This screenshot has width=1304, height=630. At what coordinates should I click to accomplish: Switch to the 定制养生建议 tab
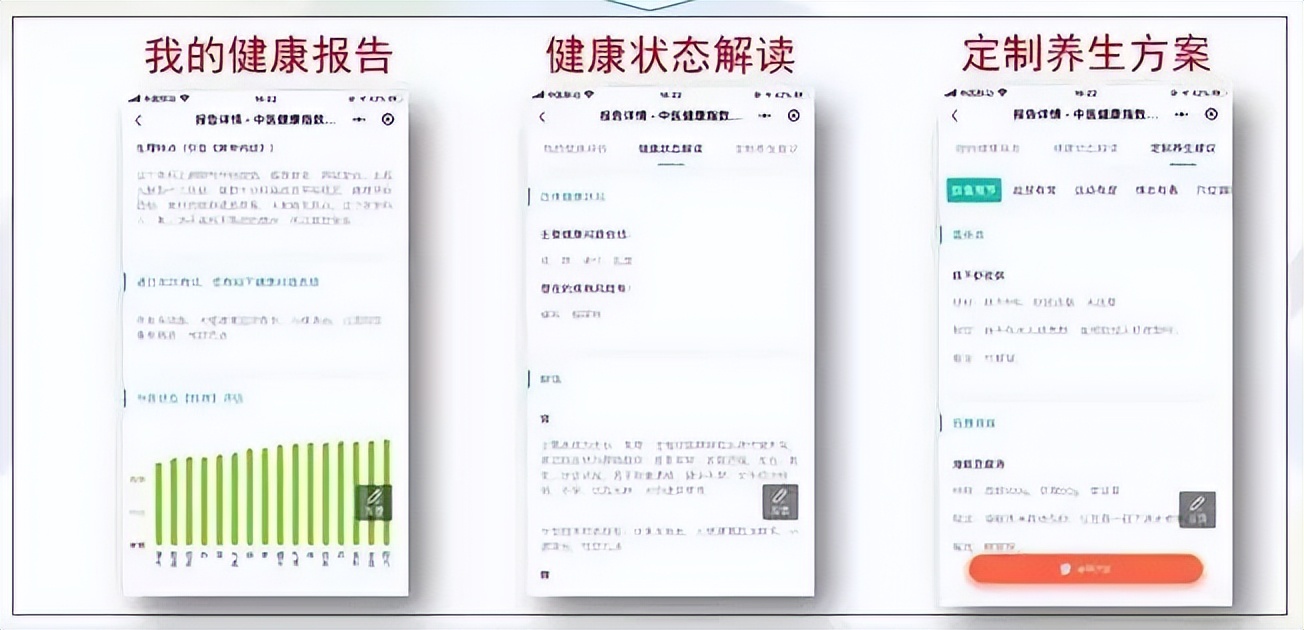[x=1184, y=148]
